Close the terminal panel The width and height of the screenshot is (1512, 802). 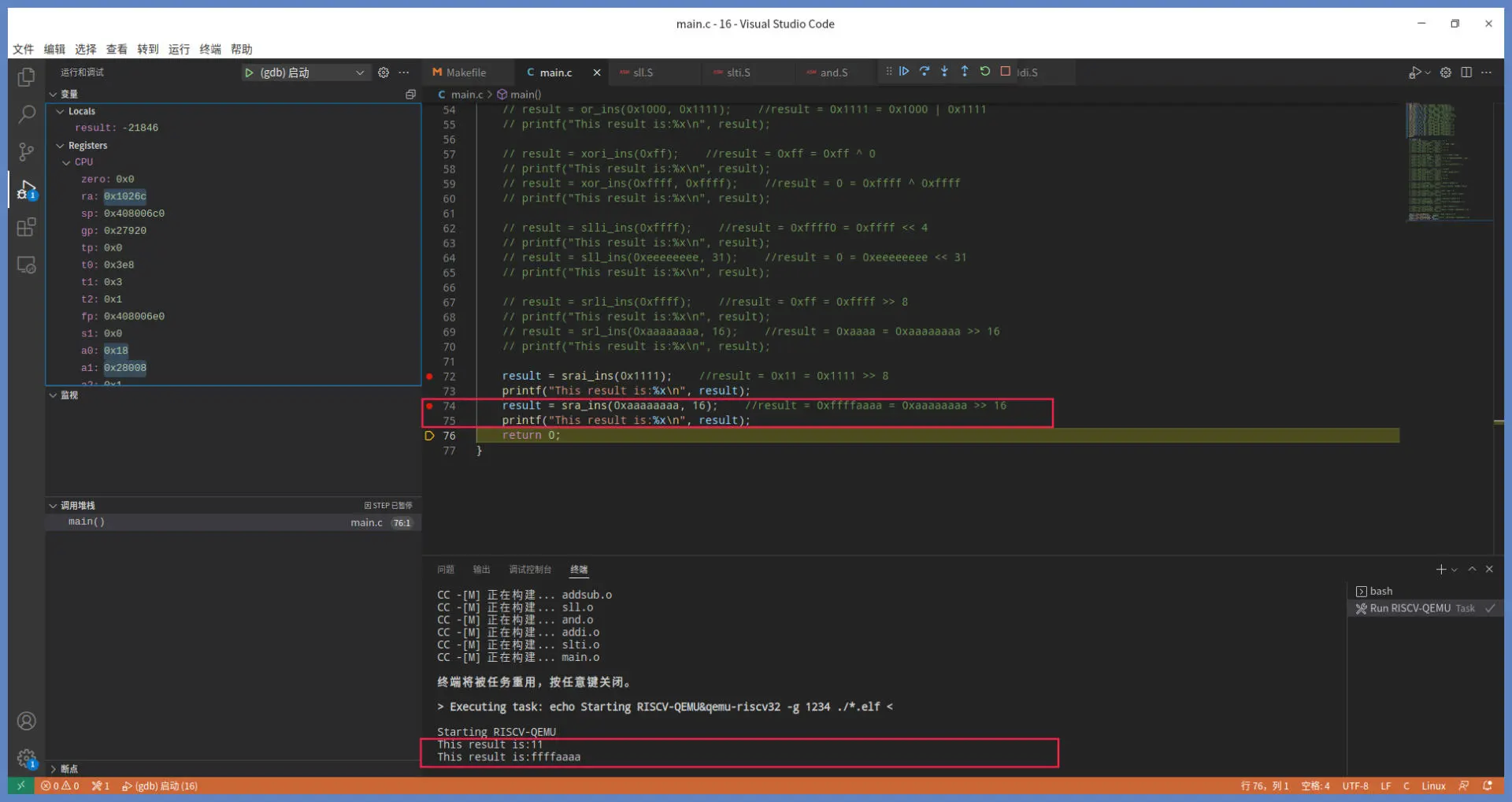tap(1489, 570)
